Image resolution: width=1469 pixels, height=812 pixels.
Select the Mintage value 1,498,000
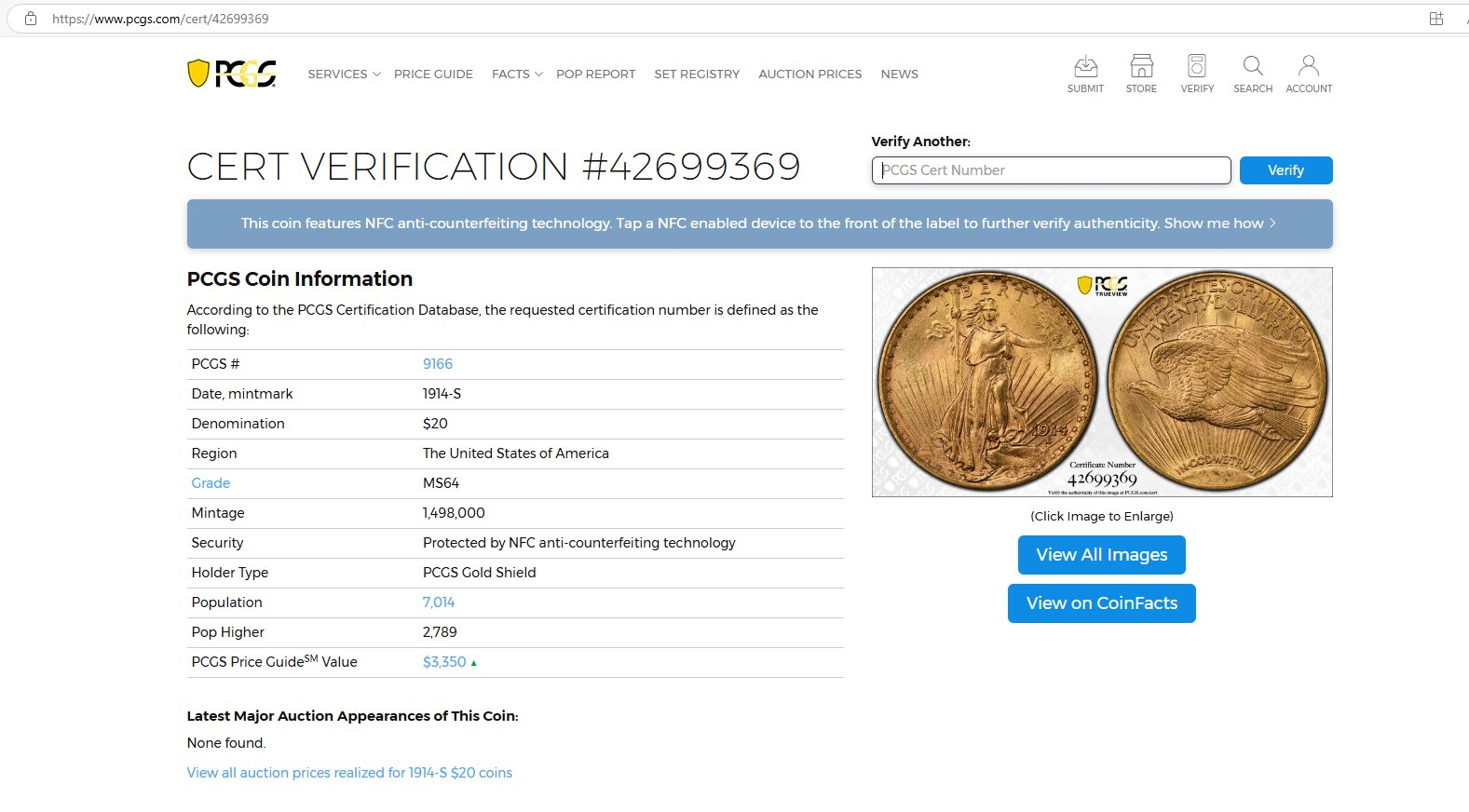pos(454,513)
